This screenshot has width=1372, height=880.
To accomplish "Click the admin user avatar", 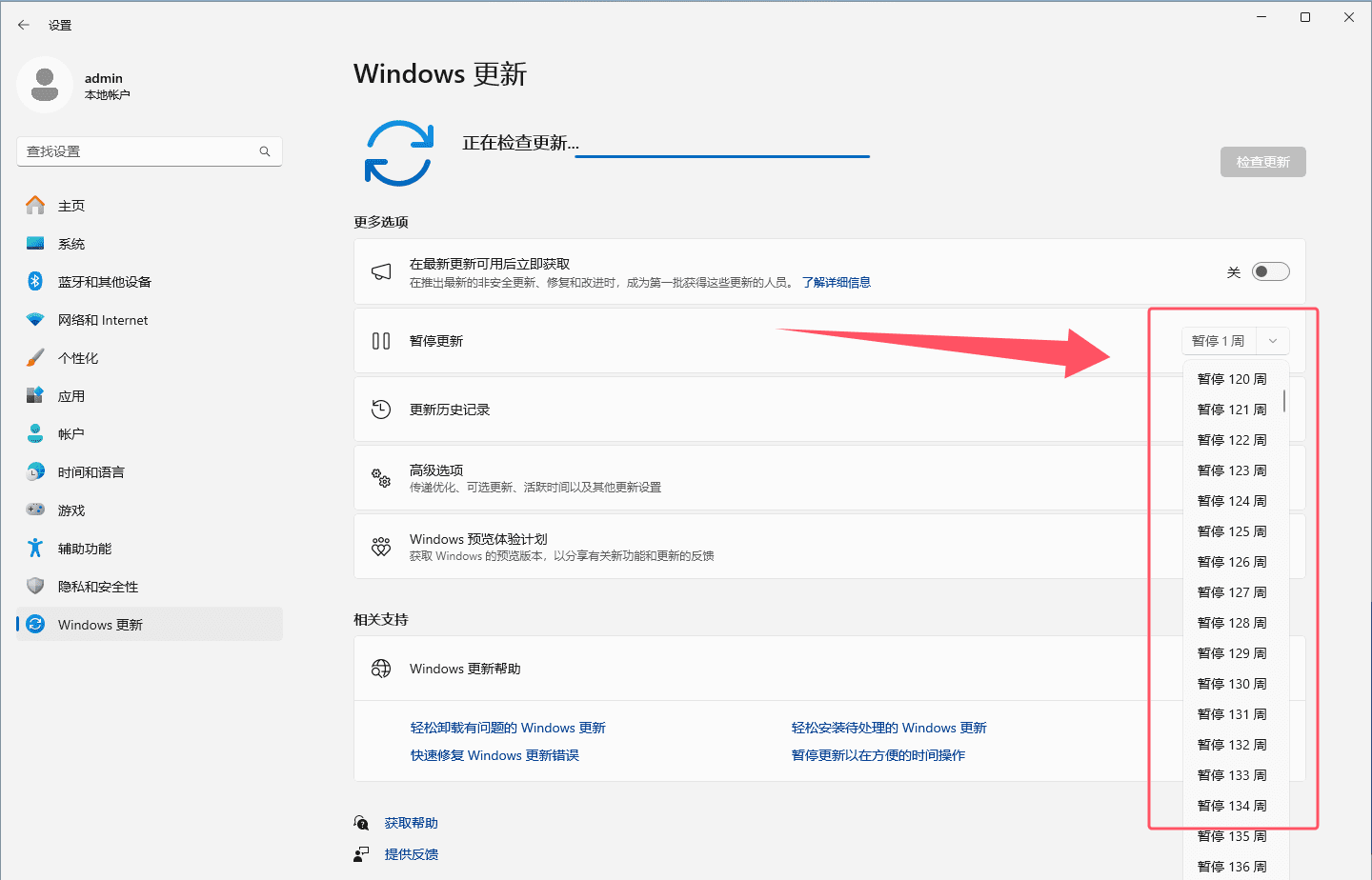I will click(45, 85).
